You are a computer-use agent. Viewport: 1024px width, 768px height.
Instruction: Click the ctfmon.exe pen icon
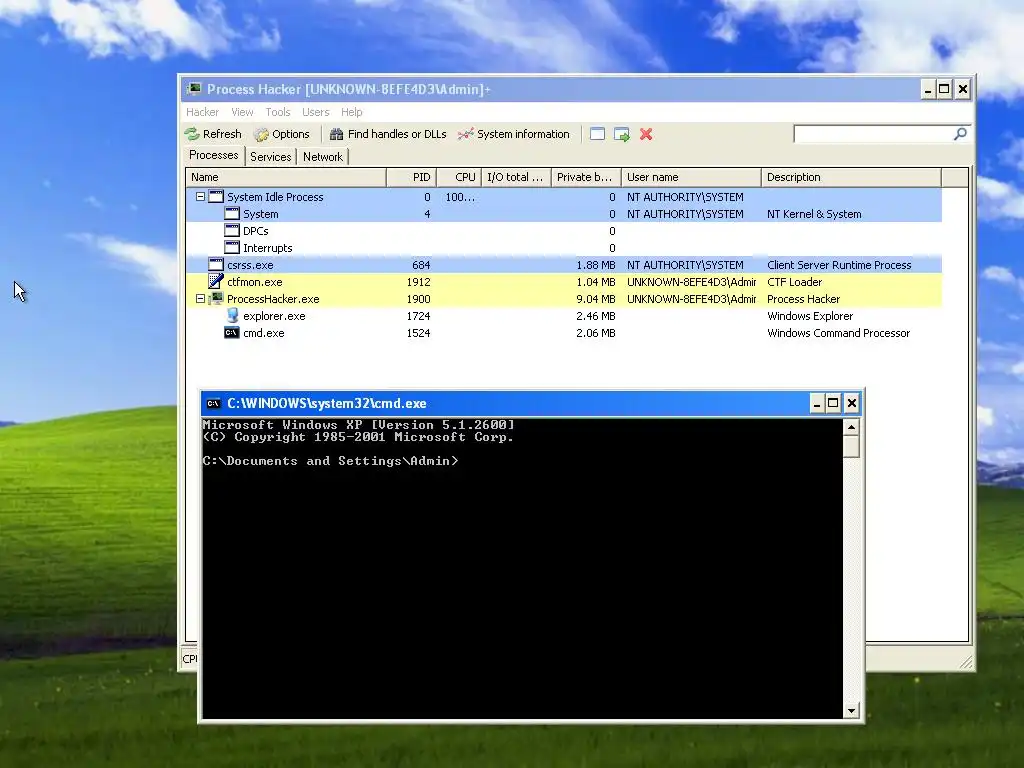pyautogui.click(x=216, y=281)
